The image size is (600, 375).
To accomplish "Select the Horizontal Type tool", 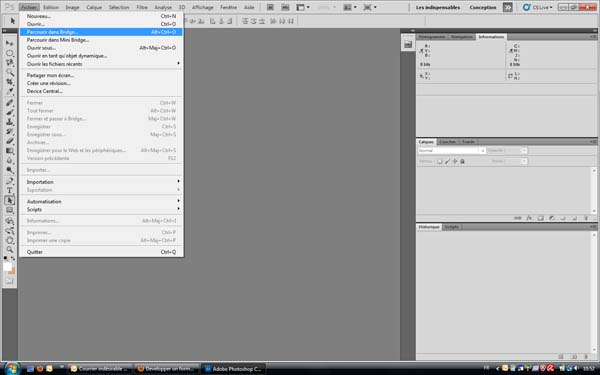I will (10, 190).
